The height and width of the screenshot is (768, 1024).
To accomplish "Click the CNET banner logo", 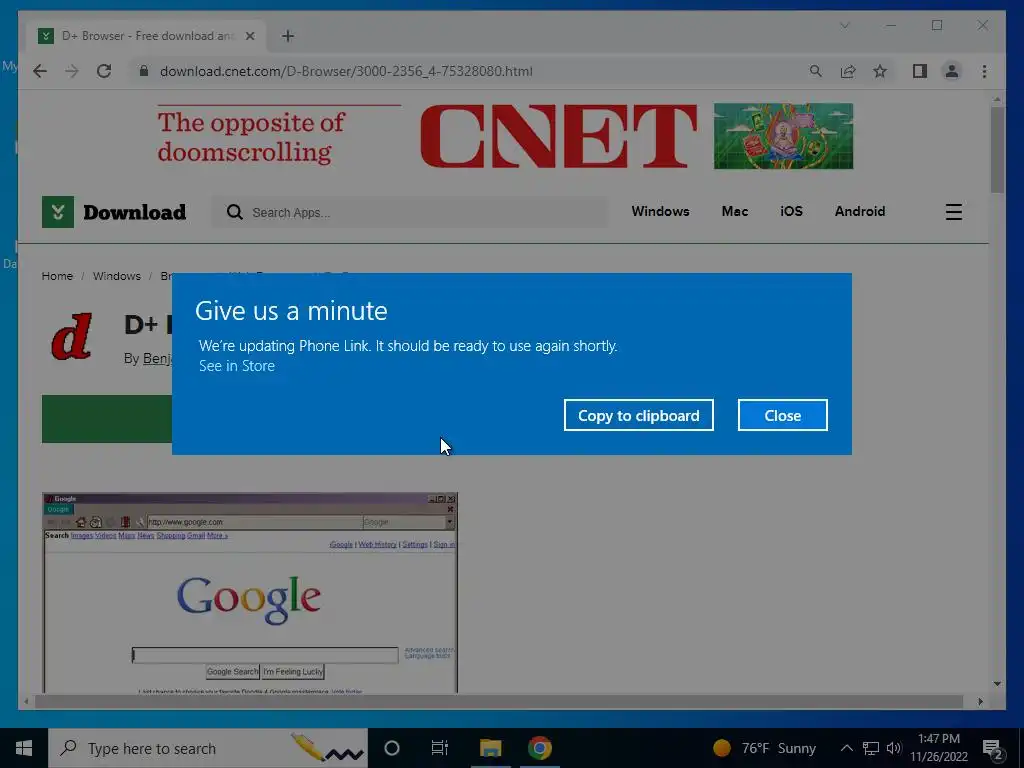I will [558, 136].
